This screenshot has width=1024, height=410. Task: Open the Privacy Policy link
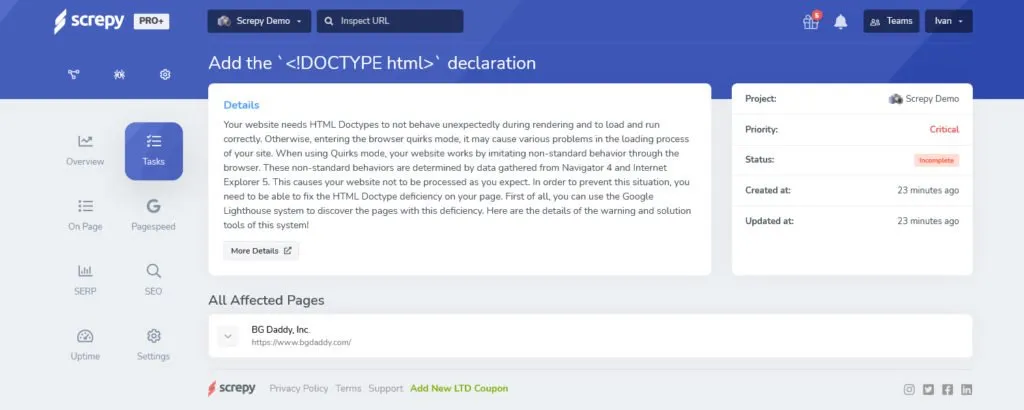pyautogui.click(x=298, y=388)
